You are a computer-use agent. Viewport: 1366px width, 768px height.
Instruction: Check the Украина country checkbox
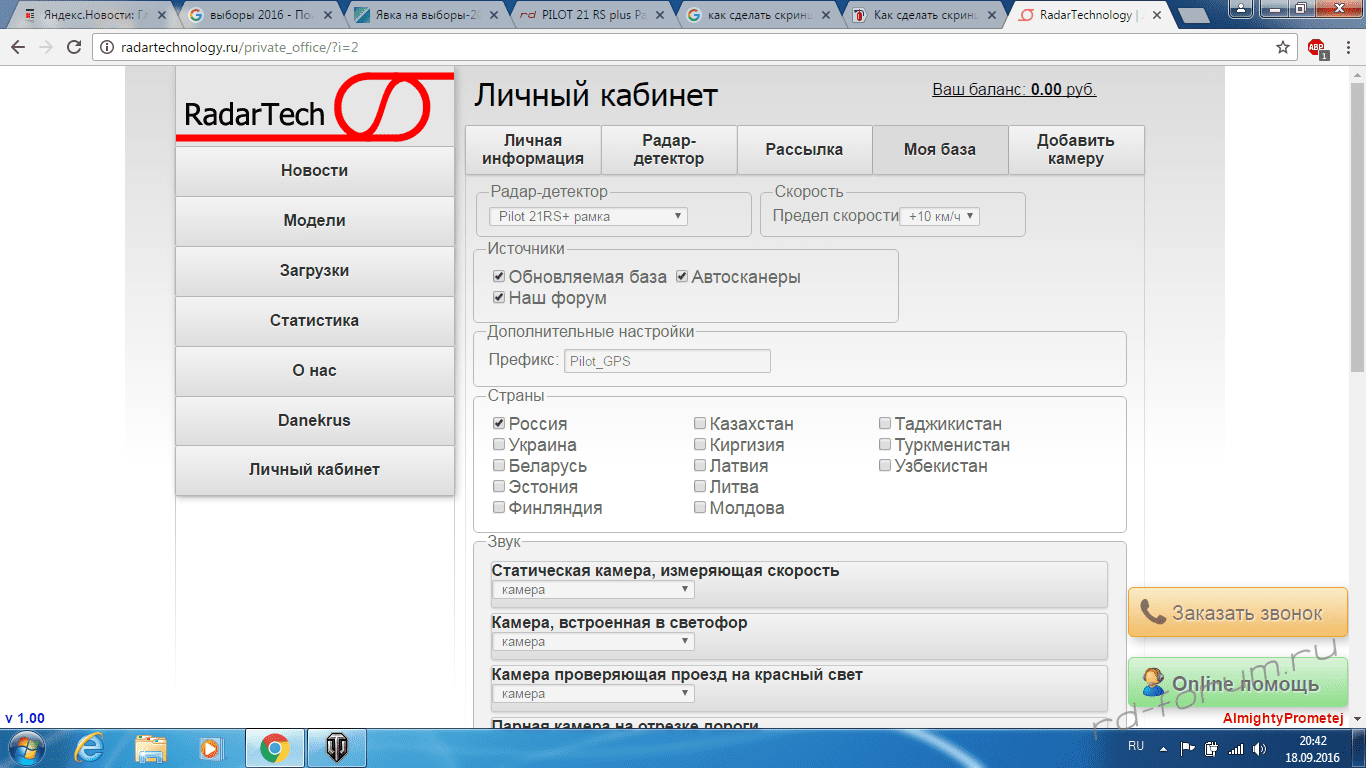[x=499, y=445]
